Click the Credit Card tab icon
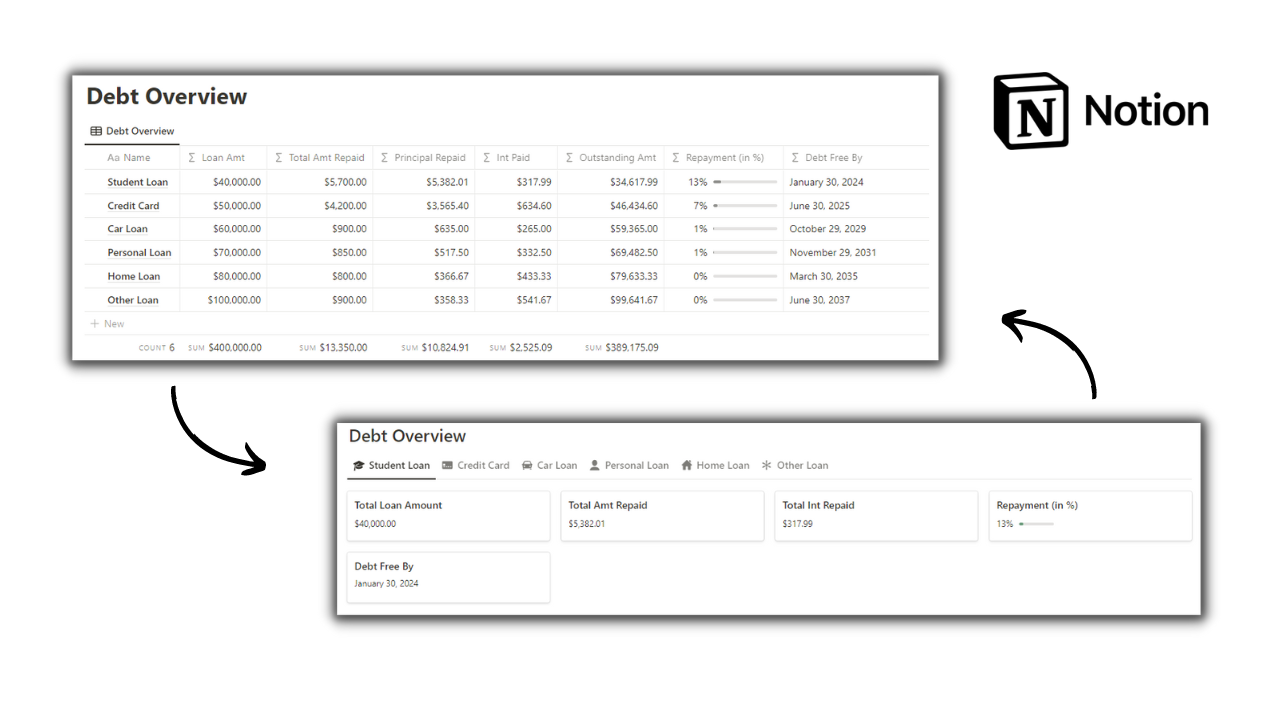Image resolution: width=1280 pixels, height=720 pixels. point(447,465)
